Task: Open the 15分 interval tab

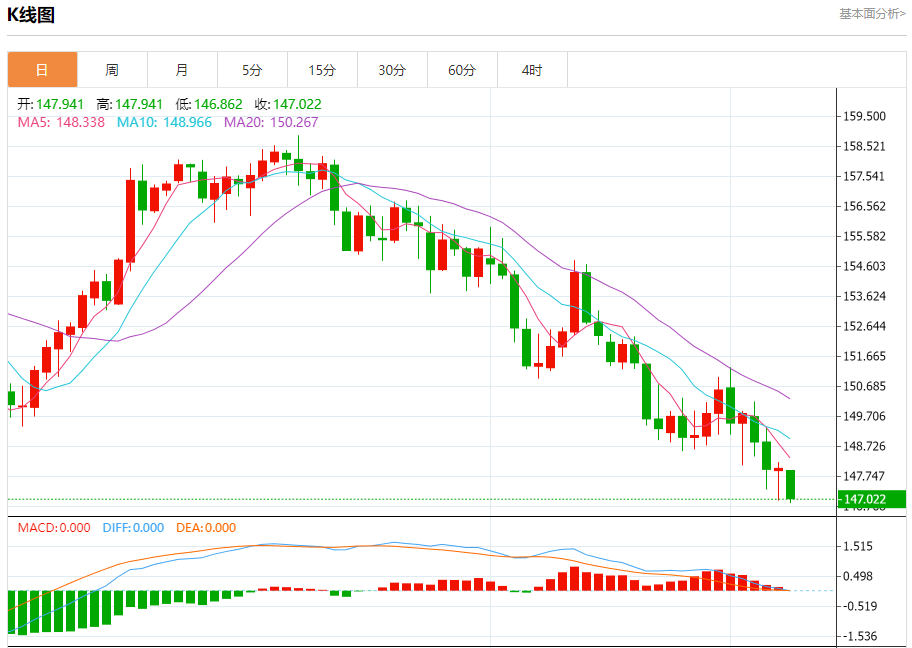Action: click(322, 70)
